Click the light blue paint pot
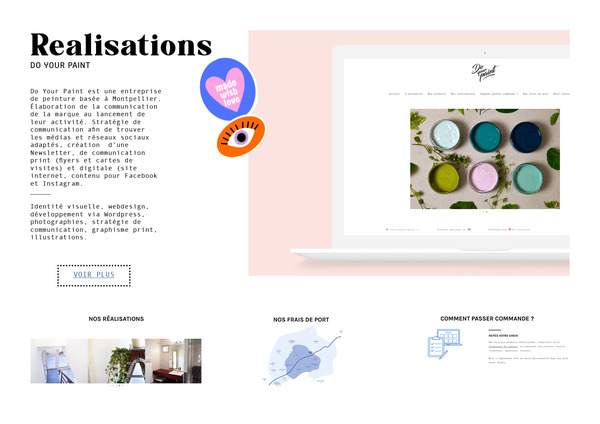The height and width of the screenshot is (424, 600). [445, 135]
